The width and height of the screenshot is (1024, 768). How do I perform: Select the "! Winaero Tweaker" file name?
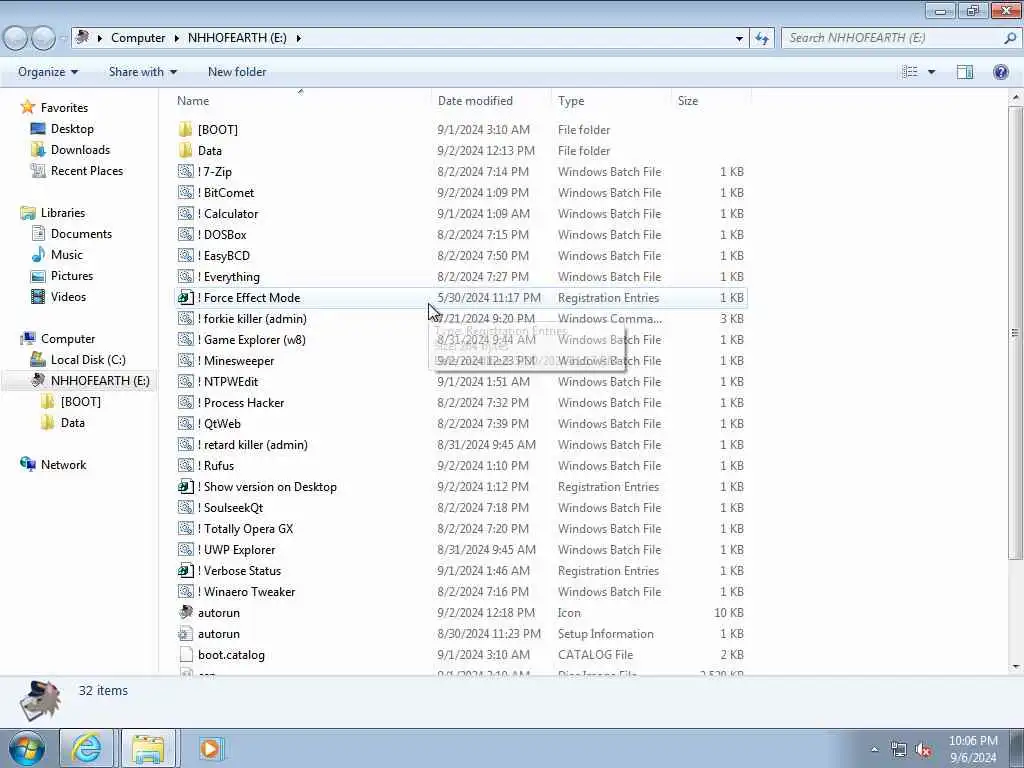click(246, 592)
